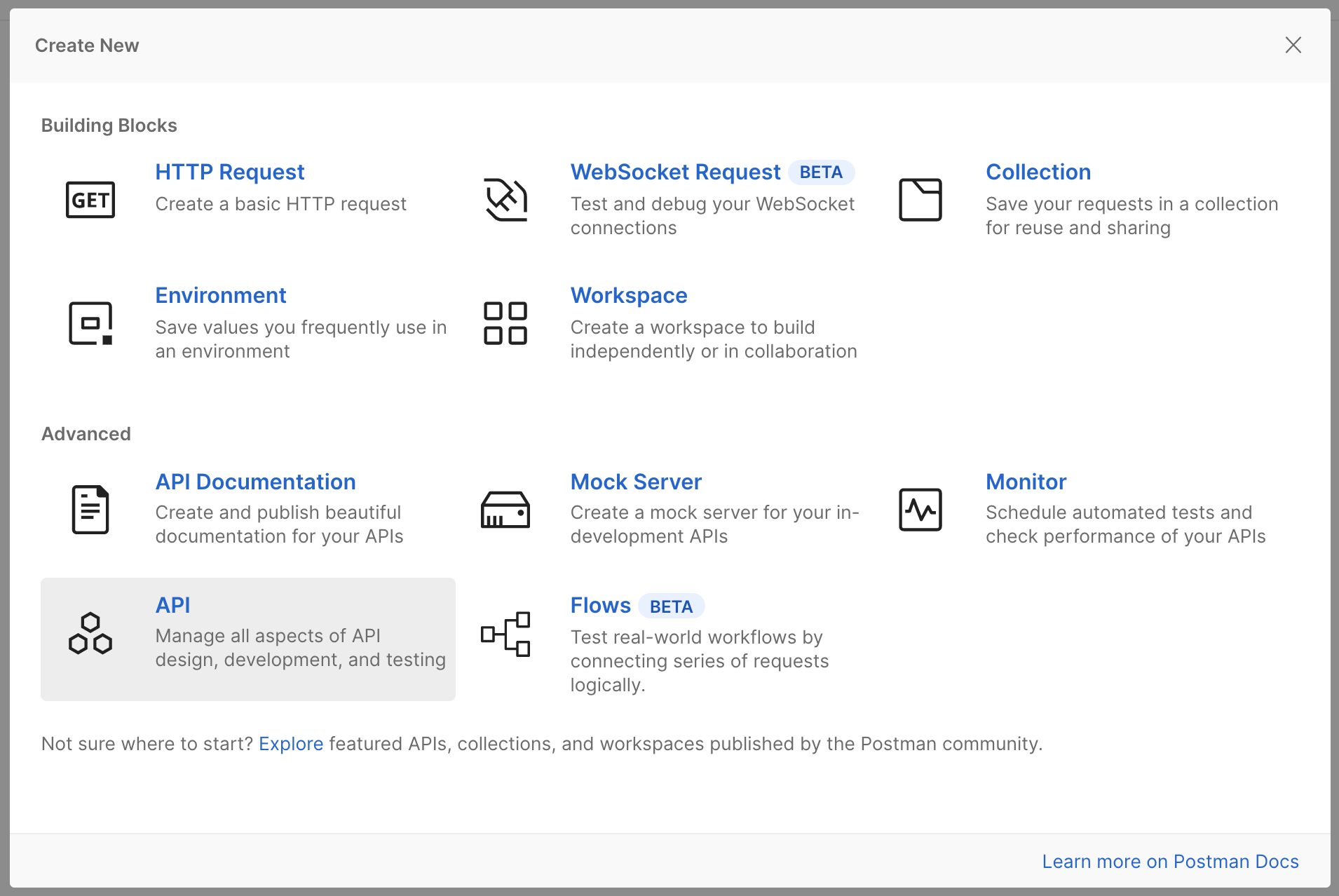1339x896 pixels.
Task: Click the BETA badge beside Flows
Action: click(671, 606)
